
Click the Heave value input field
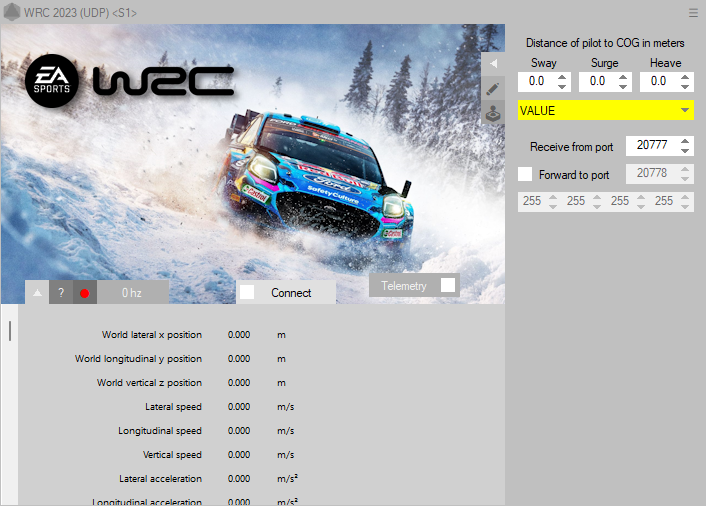click(660, 81)
